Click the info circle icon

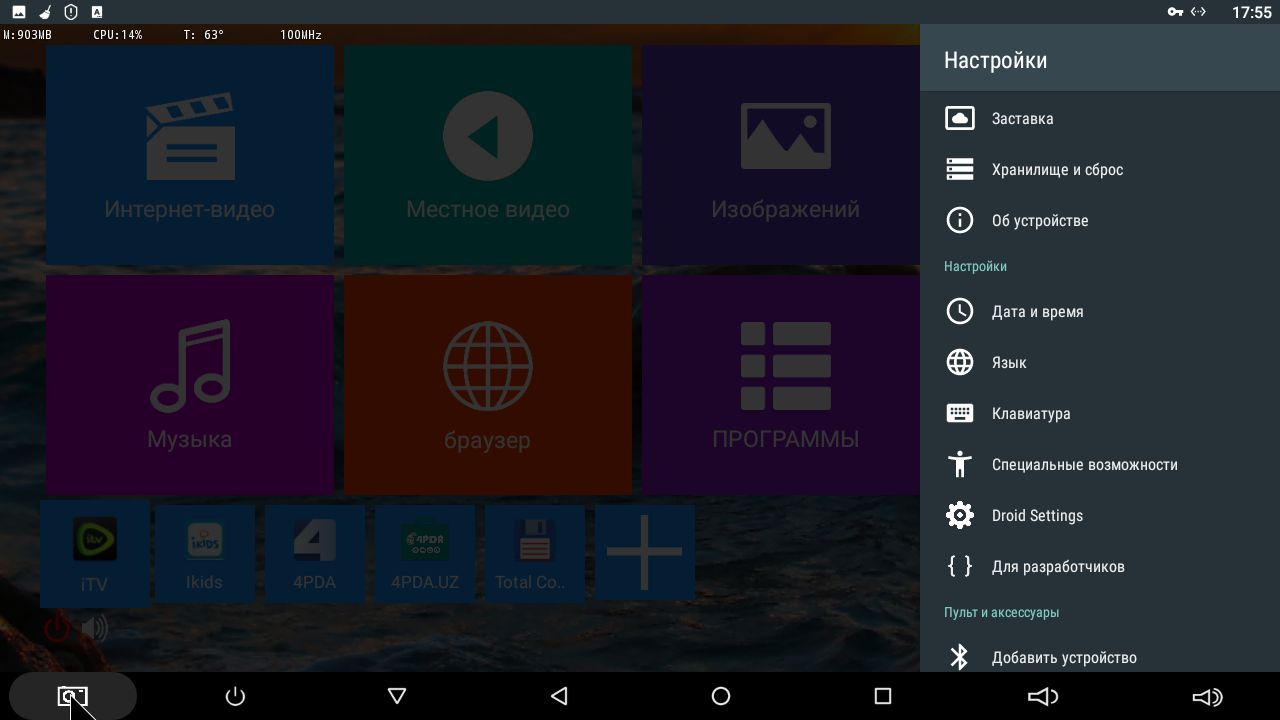960,220
